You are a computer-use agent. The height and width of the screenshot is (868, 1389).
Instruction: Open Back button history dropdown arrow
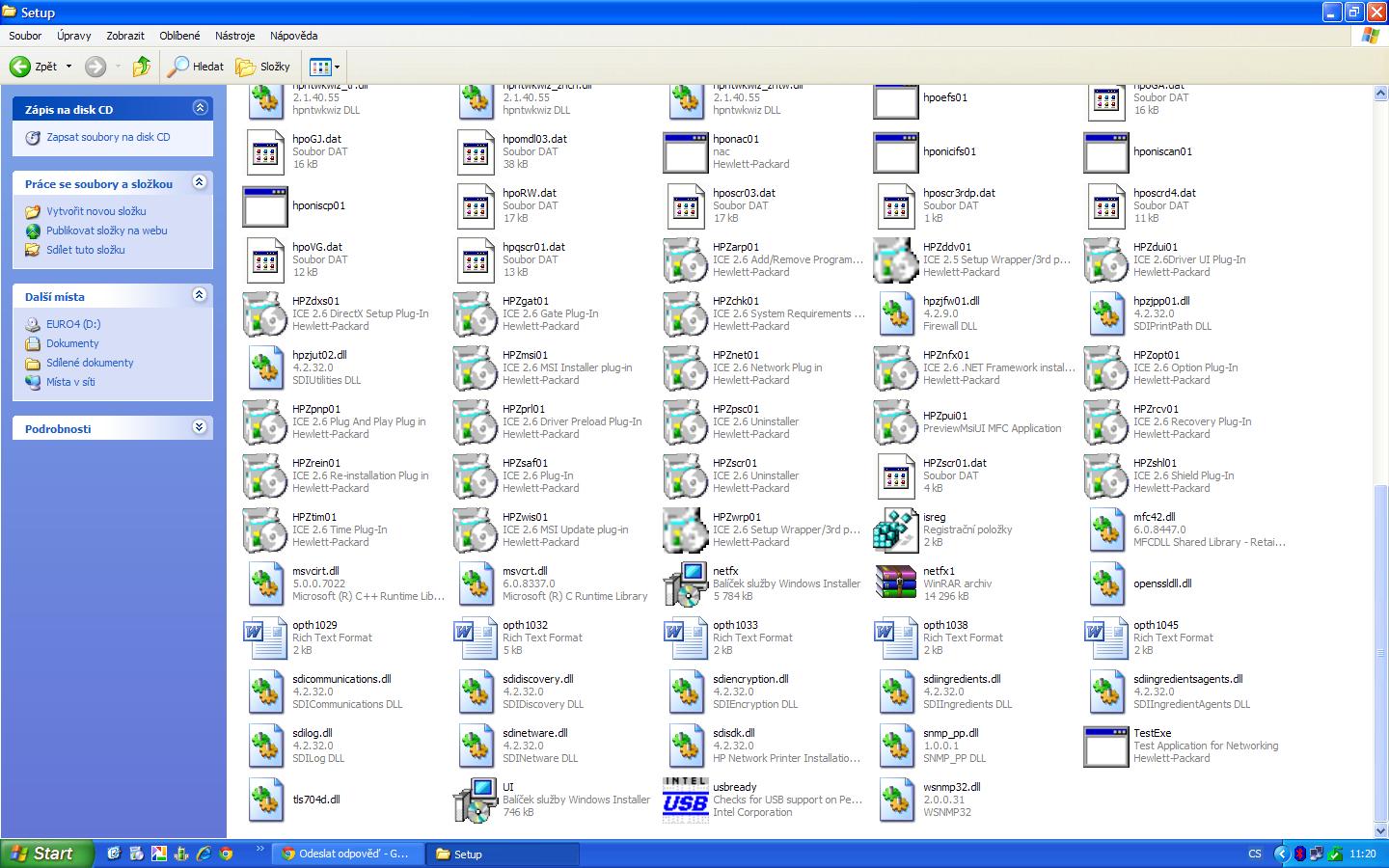[x=68, y=67]
